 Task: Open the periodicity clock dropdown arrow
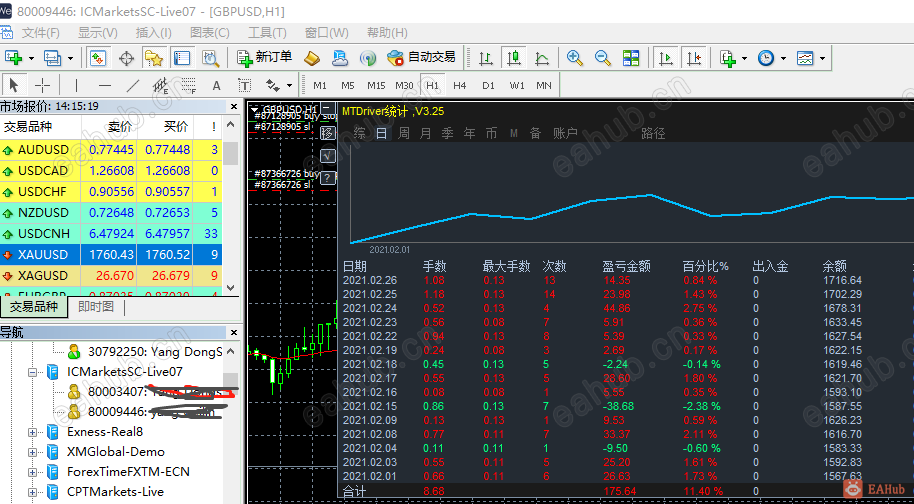point(783,58)
